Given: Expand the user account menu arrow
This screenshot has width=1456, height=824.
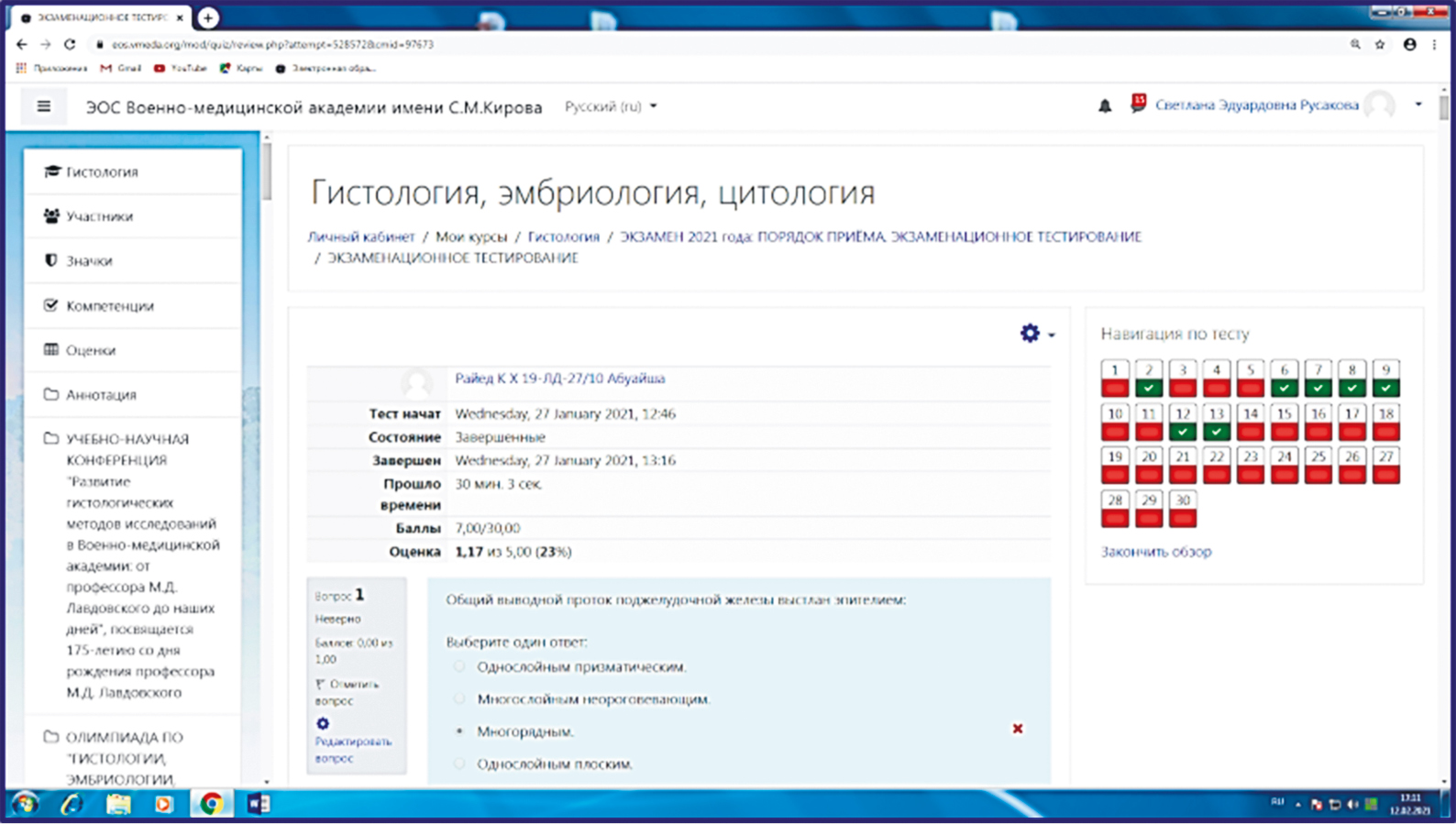Looking at the screenshot, I should click(x=1418, y=104).
